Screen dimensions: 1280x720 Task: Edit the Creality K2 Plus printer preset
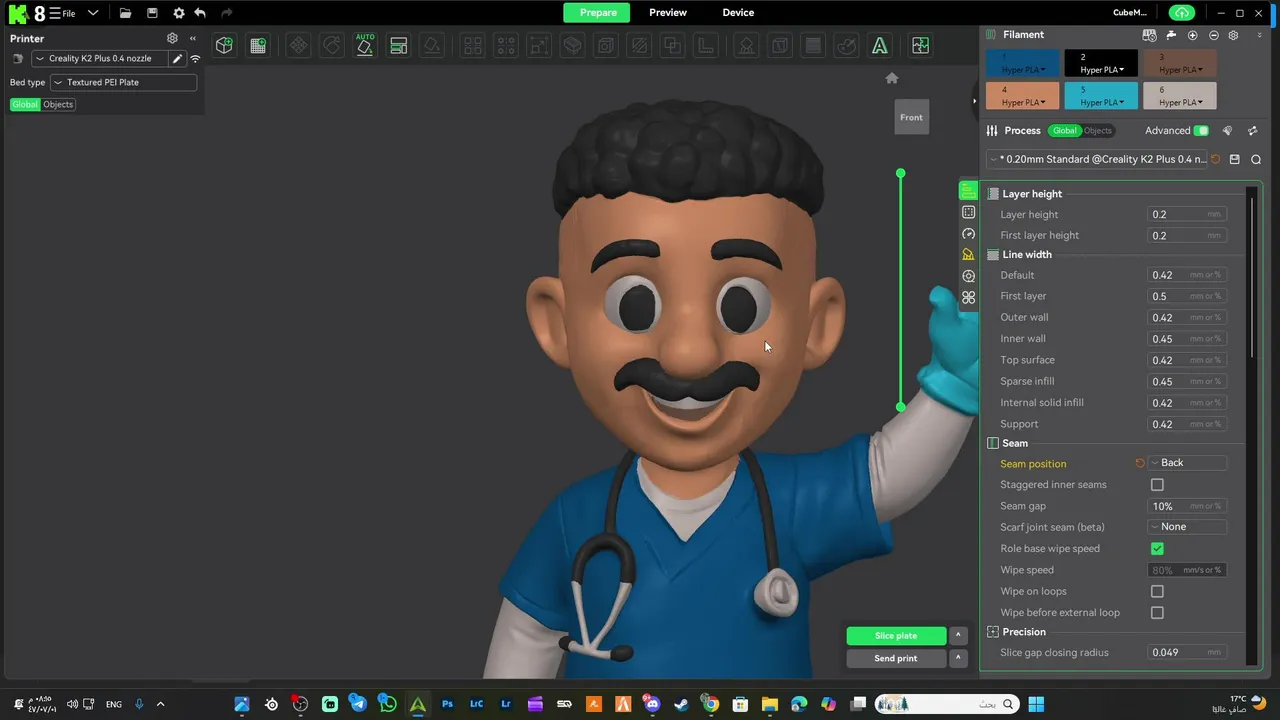tap(177, 58)
